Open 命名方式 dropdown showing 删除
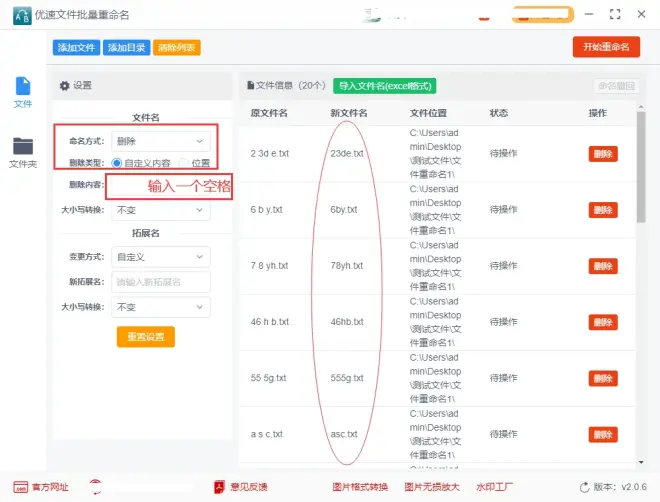The height and width of the screenshot is (502, 660). (161, 141)
